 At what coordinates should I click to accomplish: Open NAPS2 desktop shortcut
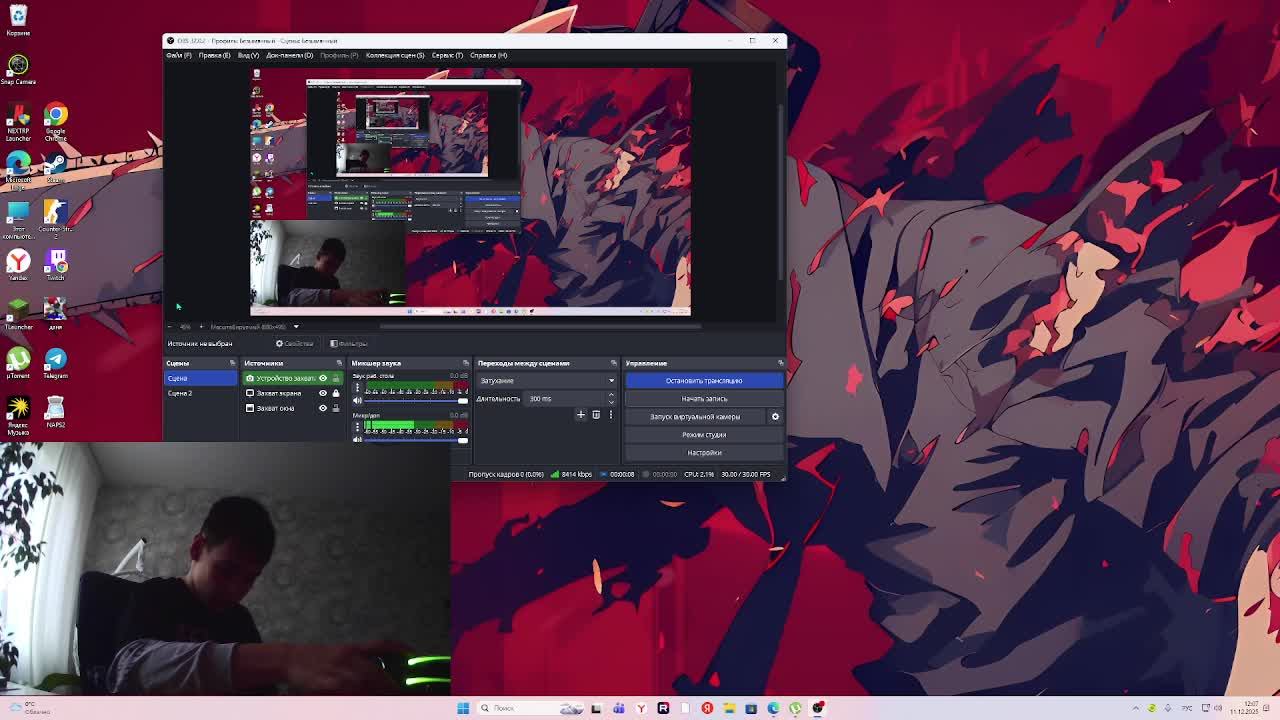pyautogui.click(x=55, y=412)
